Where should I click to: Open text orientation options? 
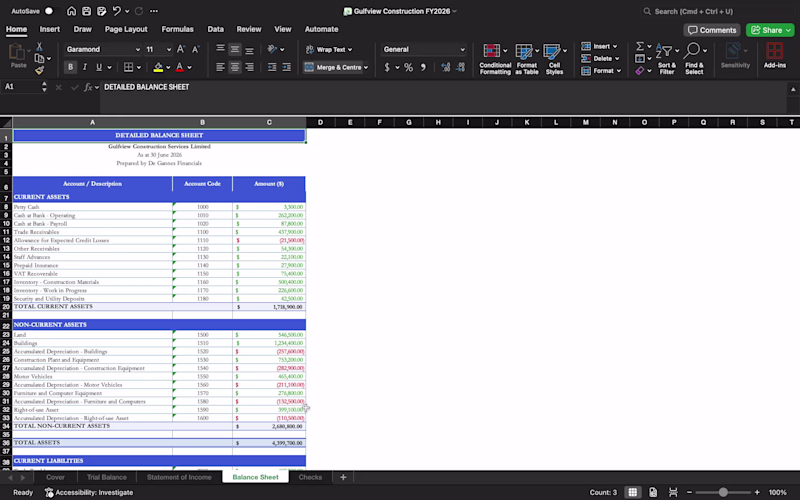tap(276, 49)
